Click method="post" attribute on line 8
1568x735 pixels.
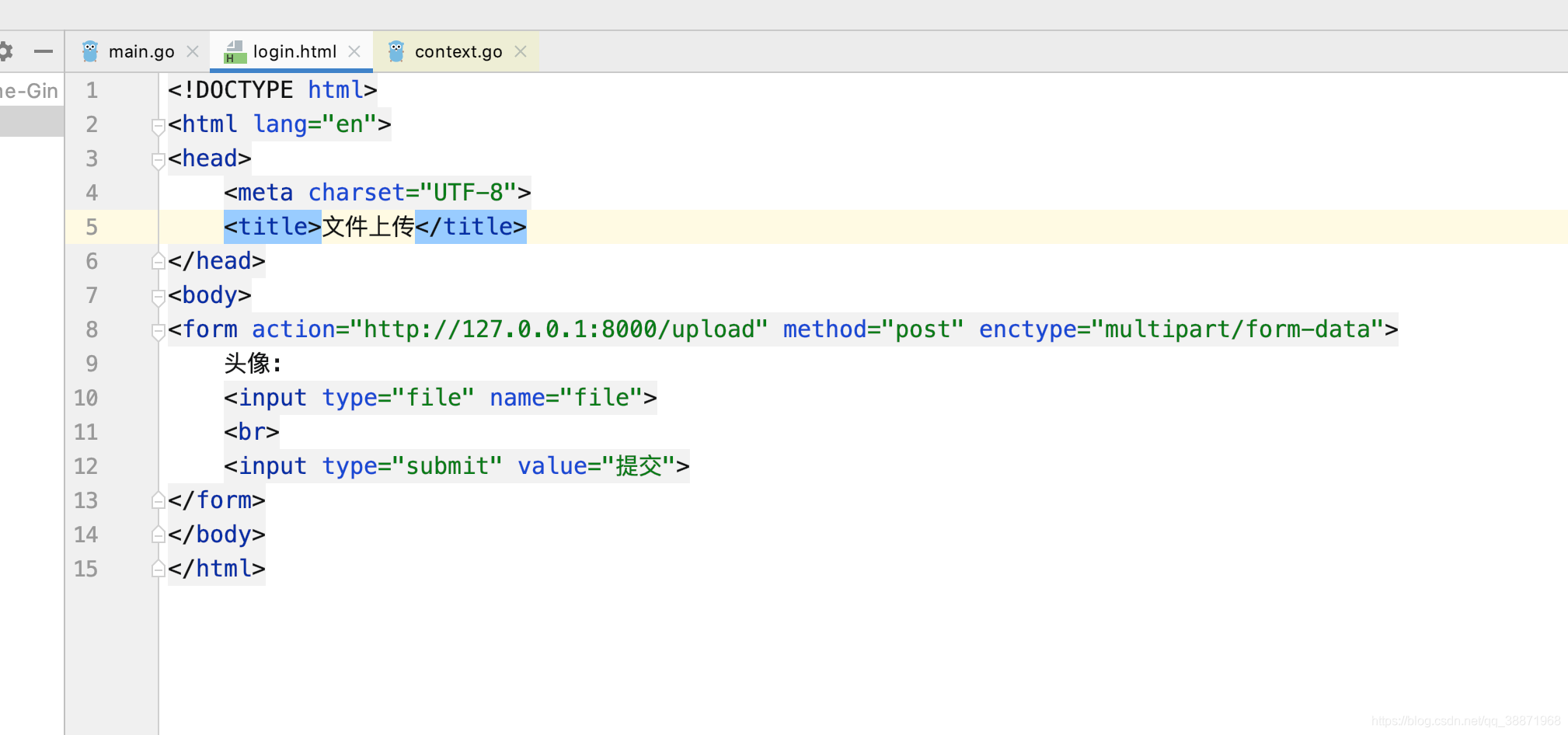pyautogui.click(x=873, y=329)
